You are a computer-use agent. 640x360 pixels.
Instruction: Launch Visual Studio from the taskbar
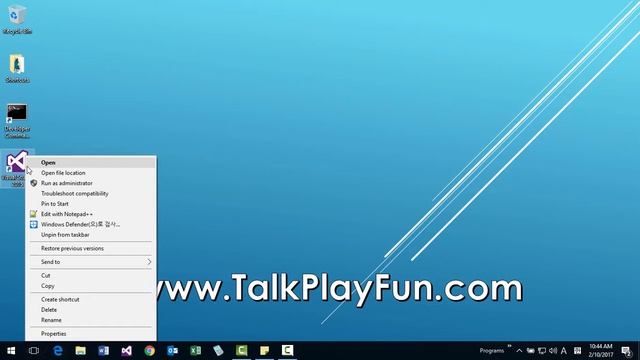pyautogui.click(x=127, y=351)
